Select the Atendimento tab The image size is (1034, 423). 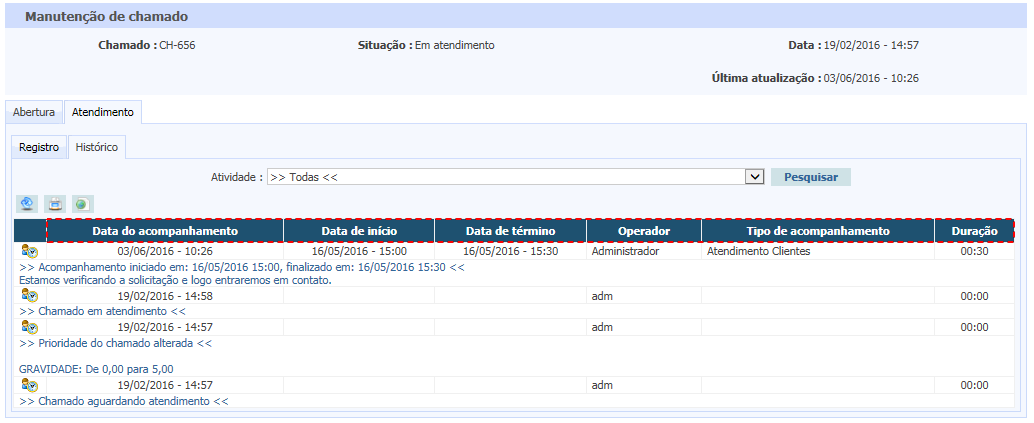102,112
